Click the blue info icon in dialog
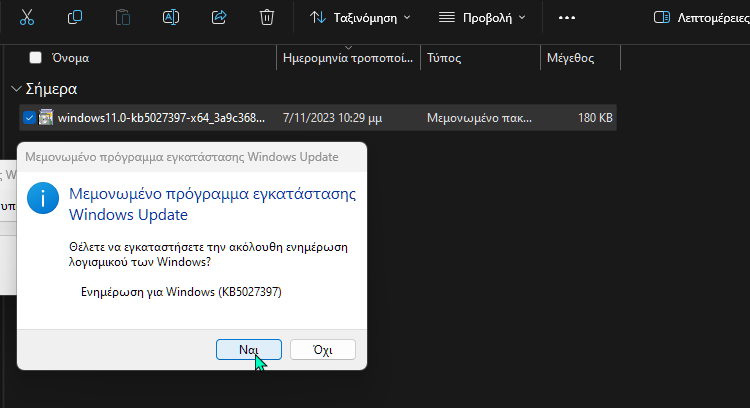The image size is (750, 408). (x=43, y=198)
